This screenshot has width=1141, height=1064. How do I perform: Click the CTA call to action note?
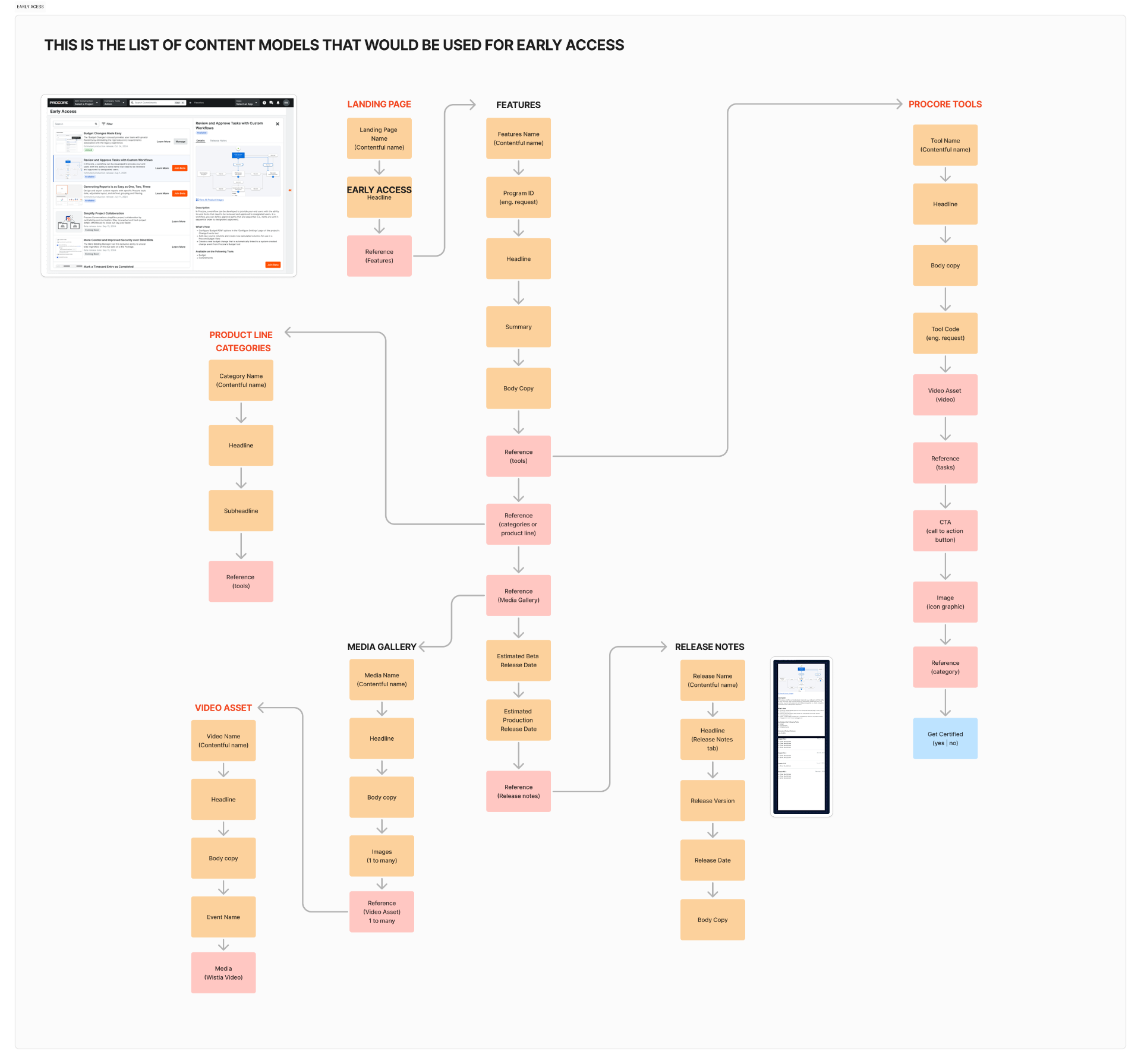(945, 531)
